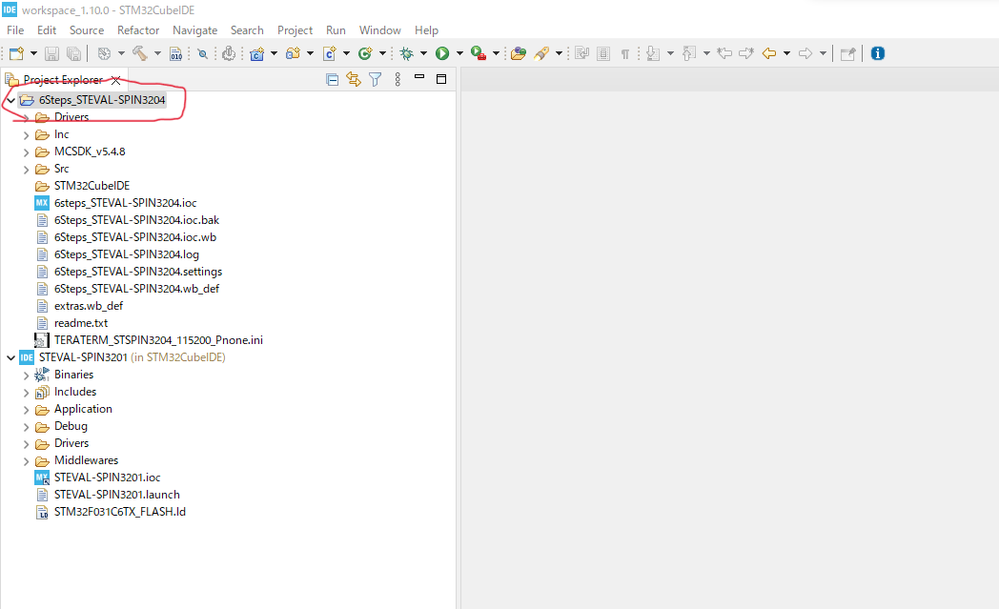Click the External Tools run icon
999x609 pixels.
(478, 54)
